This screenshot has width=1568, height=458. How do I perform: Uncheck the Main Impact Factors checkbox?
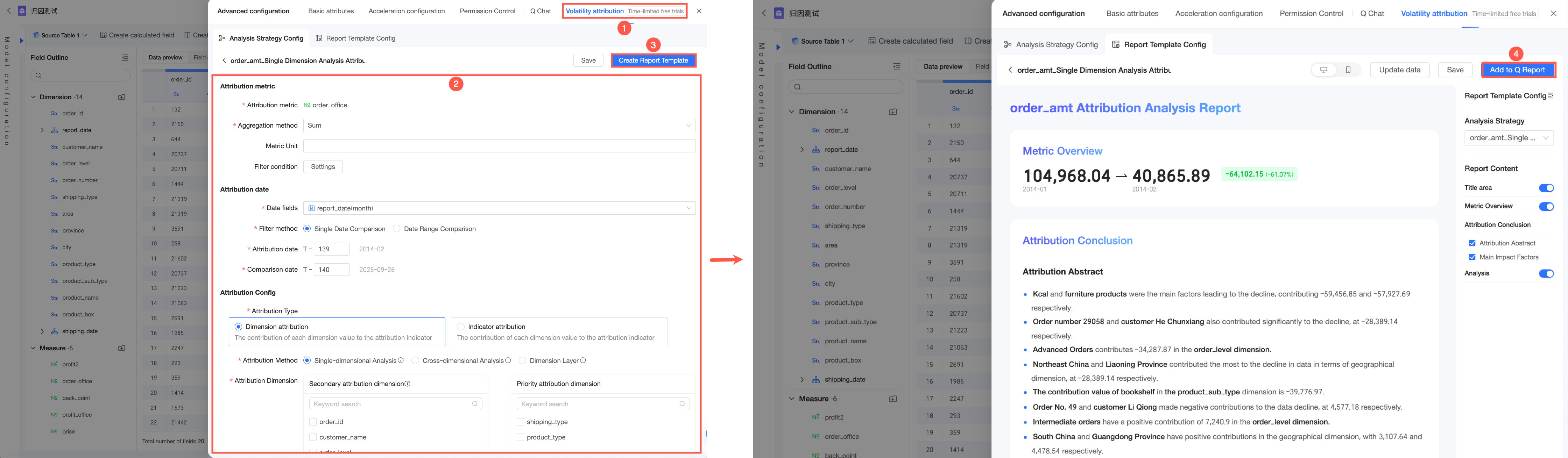(1472, 257)
